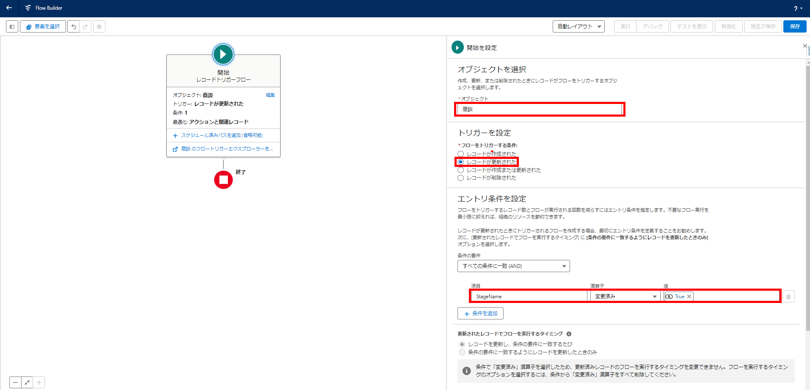Click the エントリ条件を設定 heading
810x390 pixels.
[492, 198]
